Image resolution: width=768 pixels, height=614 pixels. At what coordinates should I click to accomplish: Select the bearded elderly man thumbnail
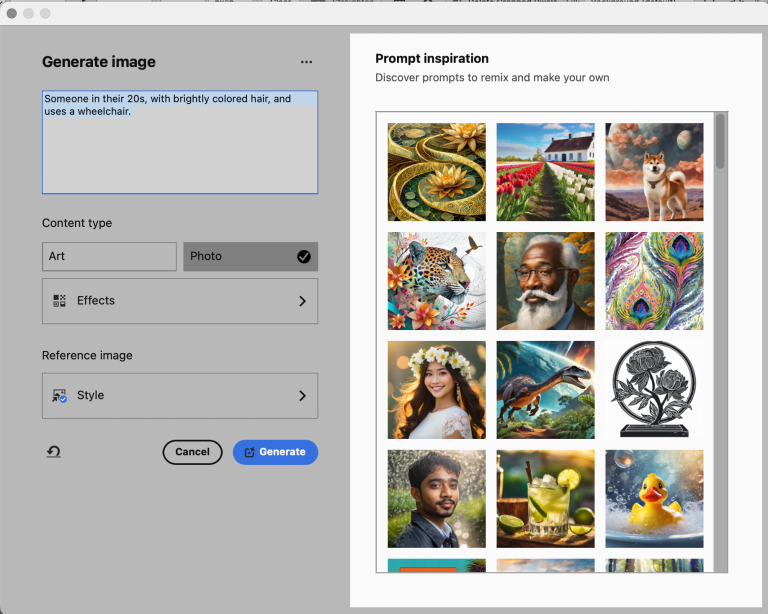tap(545, 281)
